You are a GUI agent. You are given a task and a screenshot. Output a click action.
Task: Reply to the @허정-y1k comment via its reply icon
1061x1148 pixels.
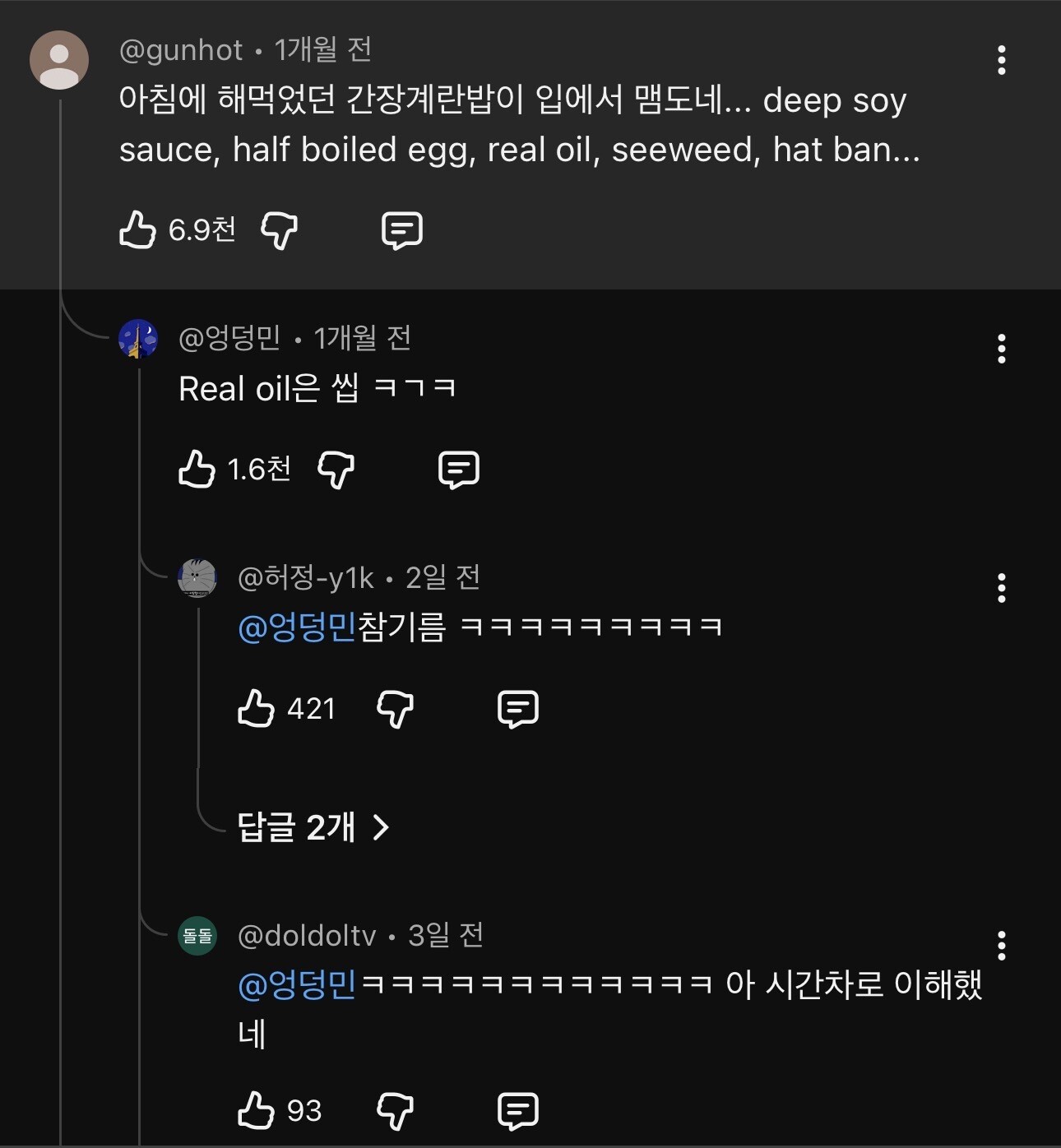coord(518,708)
